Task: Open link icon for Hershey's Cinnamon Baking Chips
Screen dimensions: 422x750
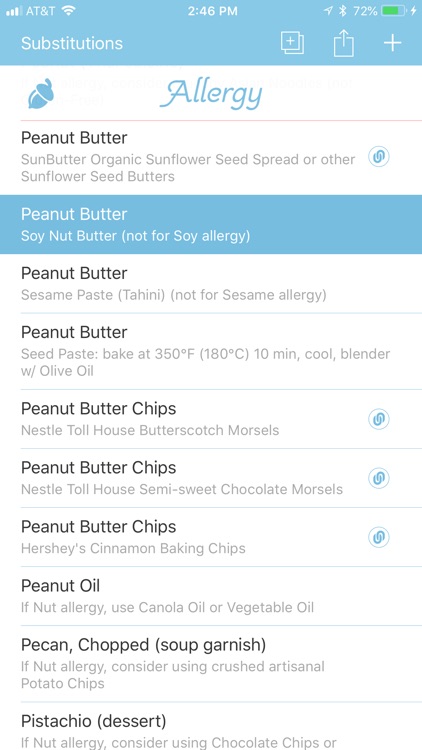Action: click(378, 537)
